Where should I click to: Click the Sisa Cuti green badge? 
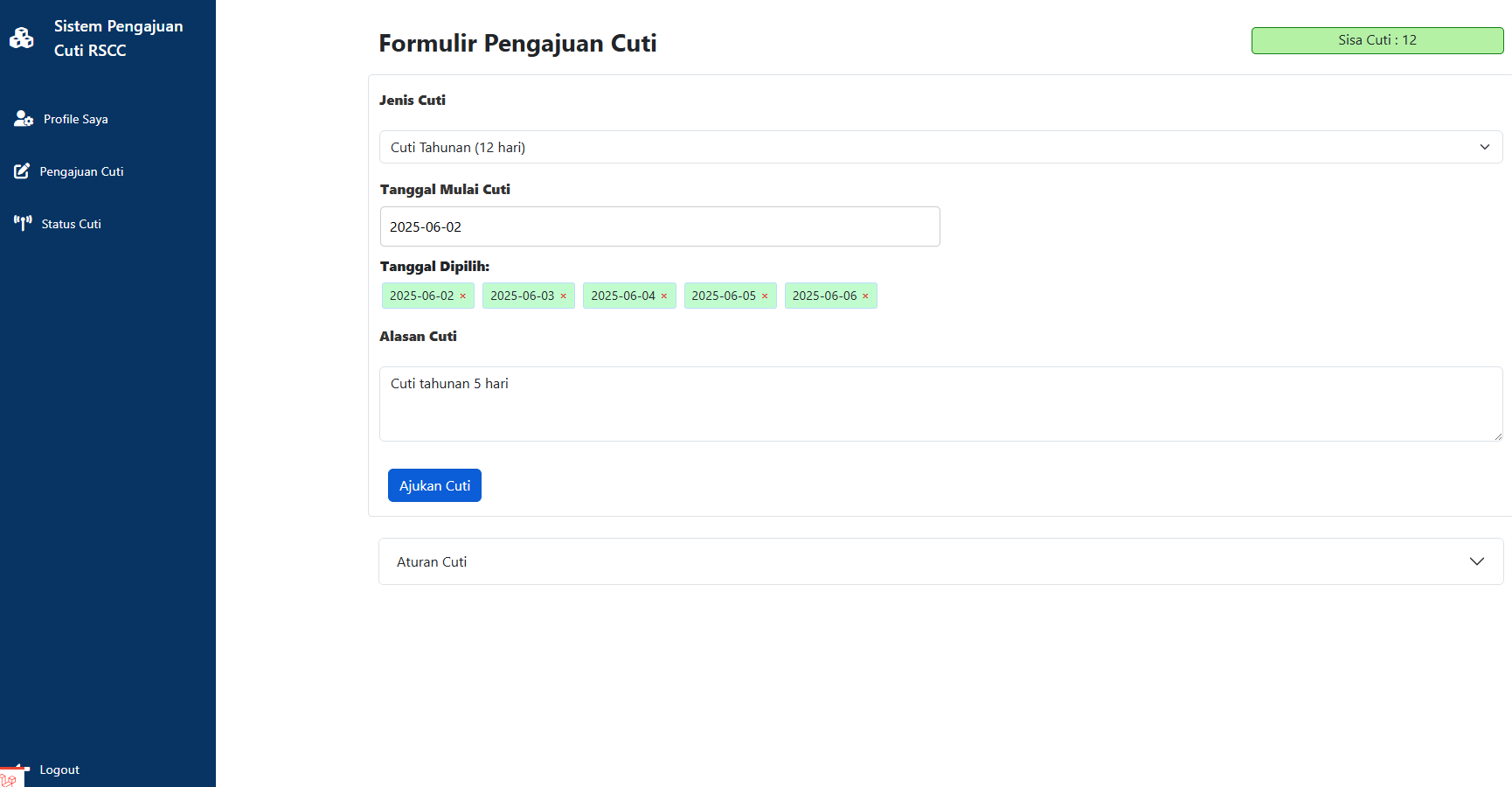pyautogui.click(x=1377, y=40)
